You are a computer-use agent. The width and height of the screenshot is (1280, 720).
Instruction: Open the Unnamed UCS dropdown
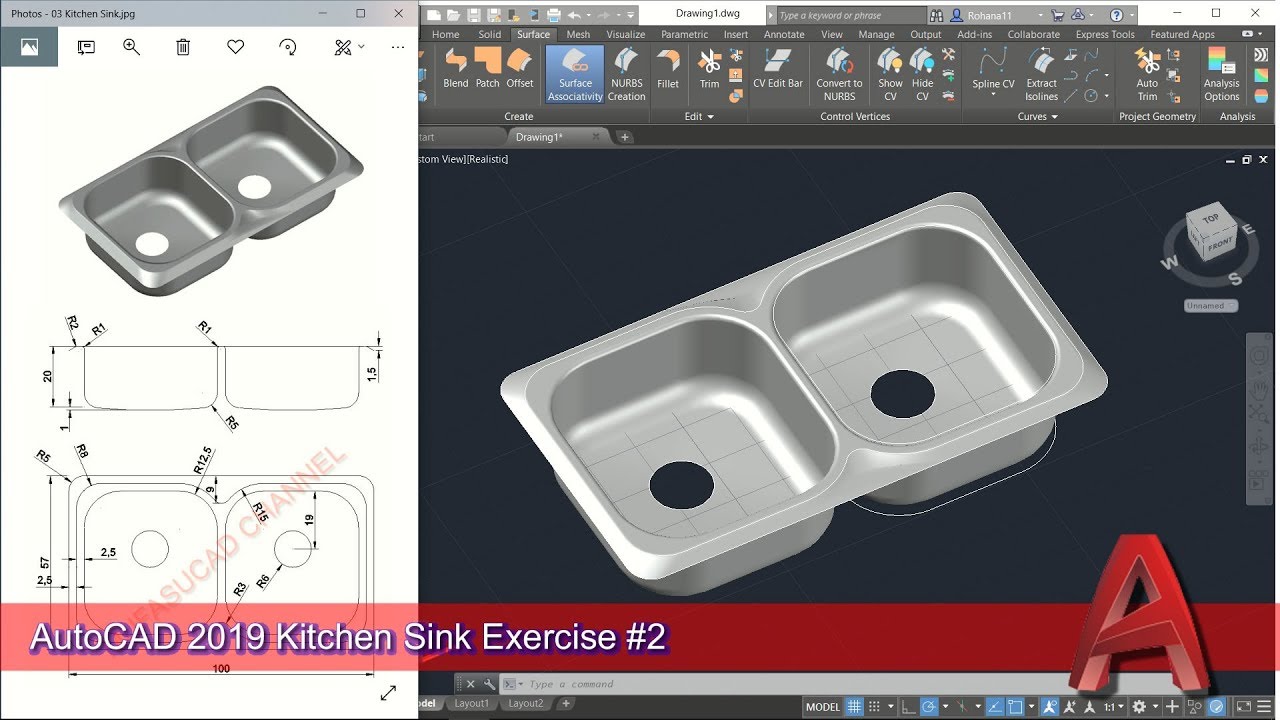click(x=1211, y=306)
